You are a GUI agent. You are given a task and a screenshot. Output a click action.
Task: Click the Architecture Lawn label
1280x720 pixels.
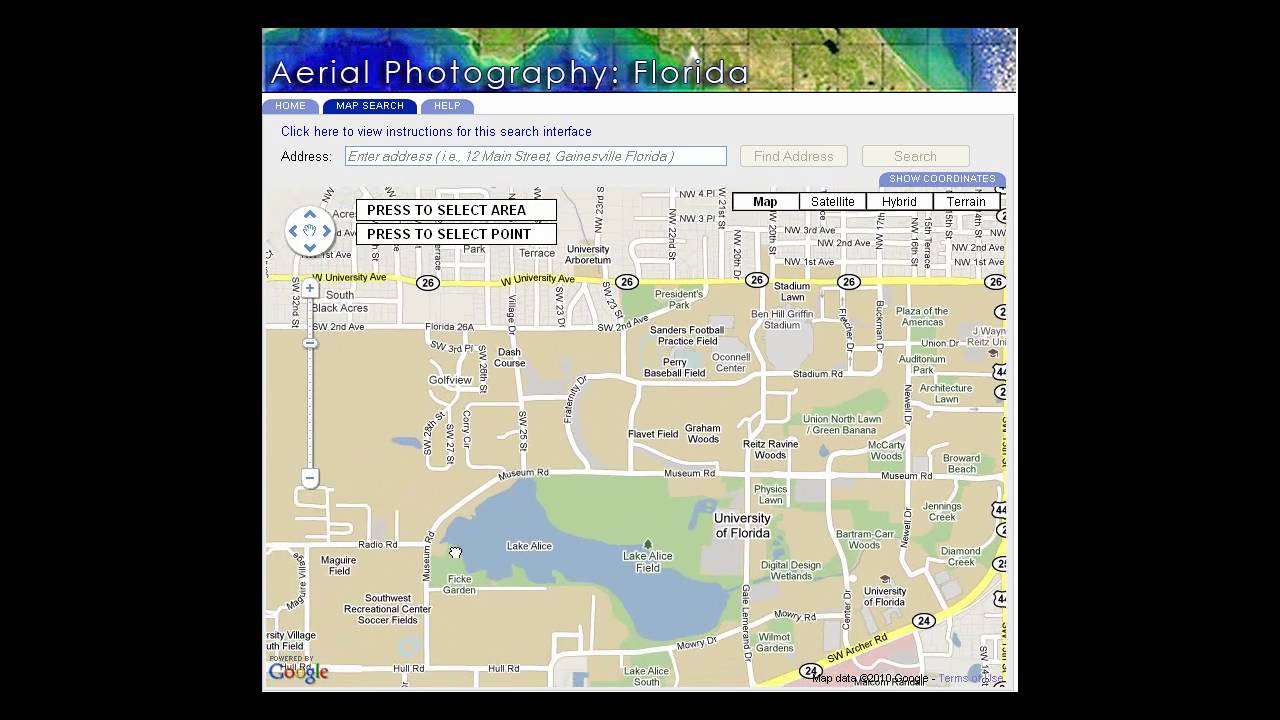(946, 393)
